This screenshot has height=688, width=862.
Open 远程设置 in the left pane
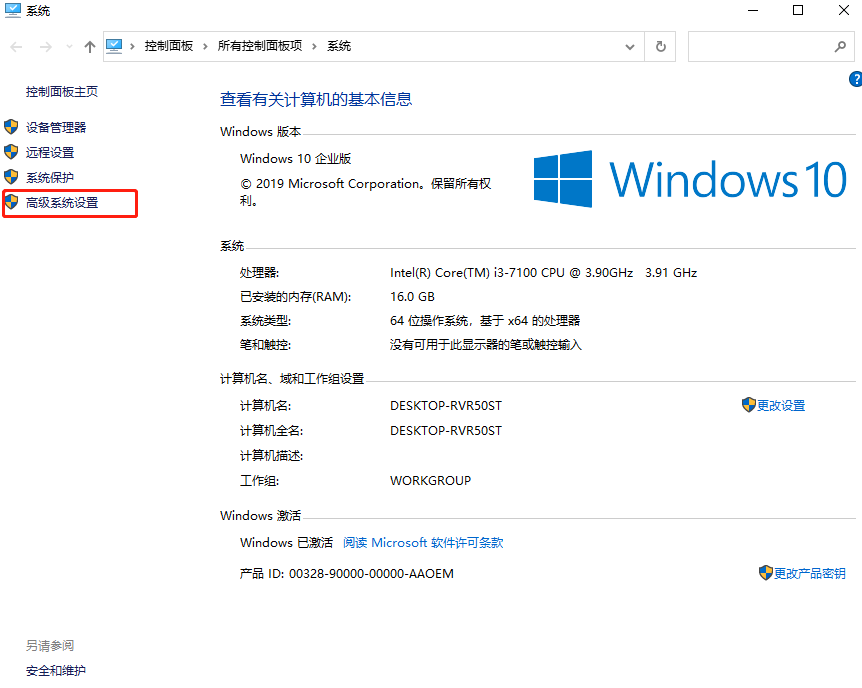coord(53,152)
